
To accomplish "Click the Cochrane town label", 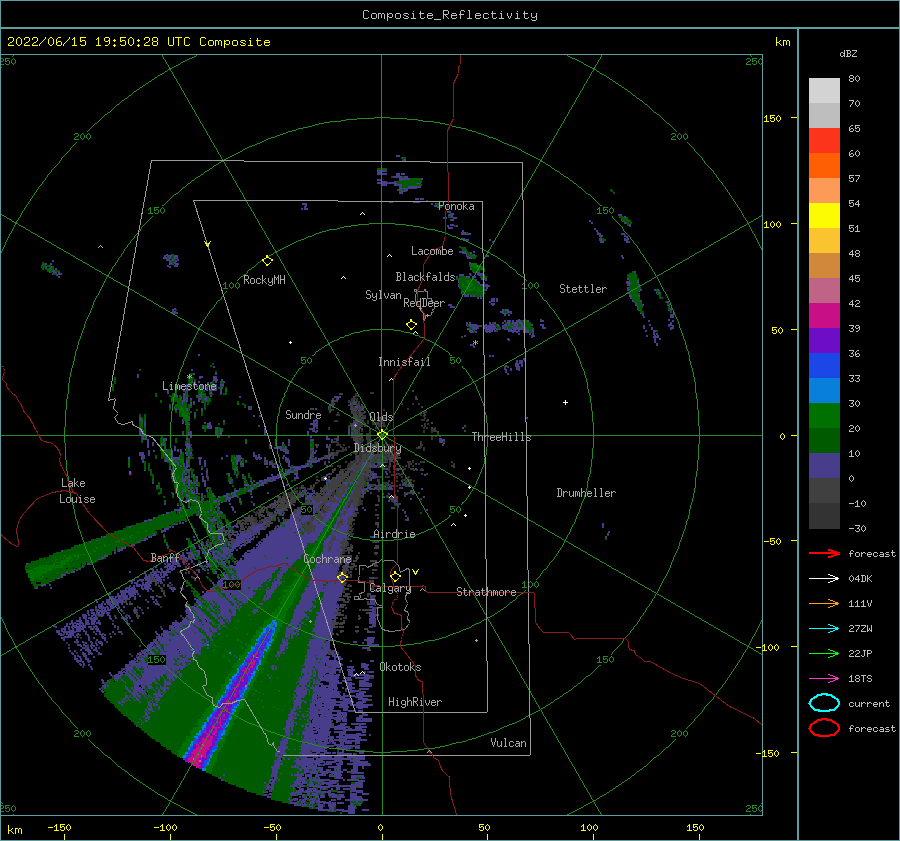I will pyautogui.click(x=327, y=559).
